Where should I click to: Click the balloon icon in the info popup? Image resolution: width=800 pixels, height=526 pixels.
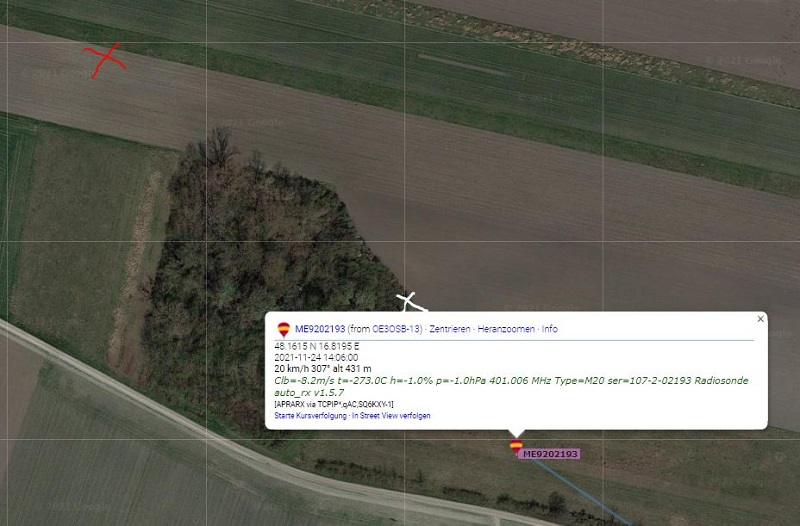(284, 330)
